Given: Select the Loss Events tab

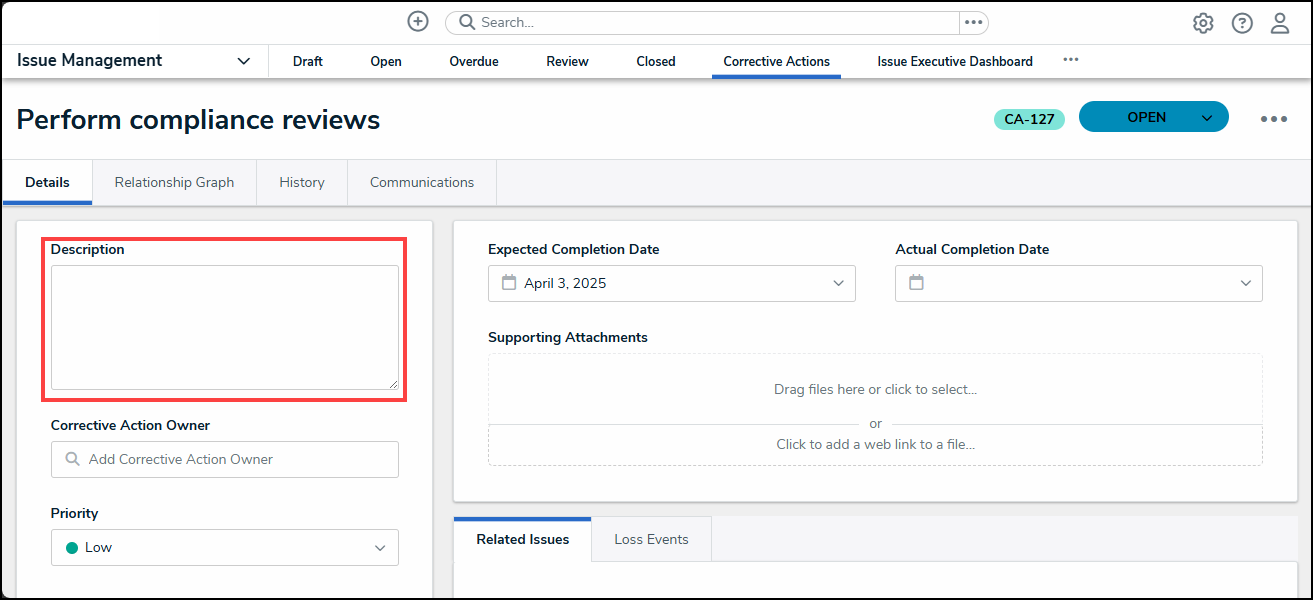Looking at the screenshot, I should click(651, 539).
